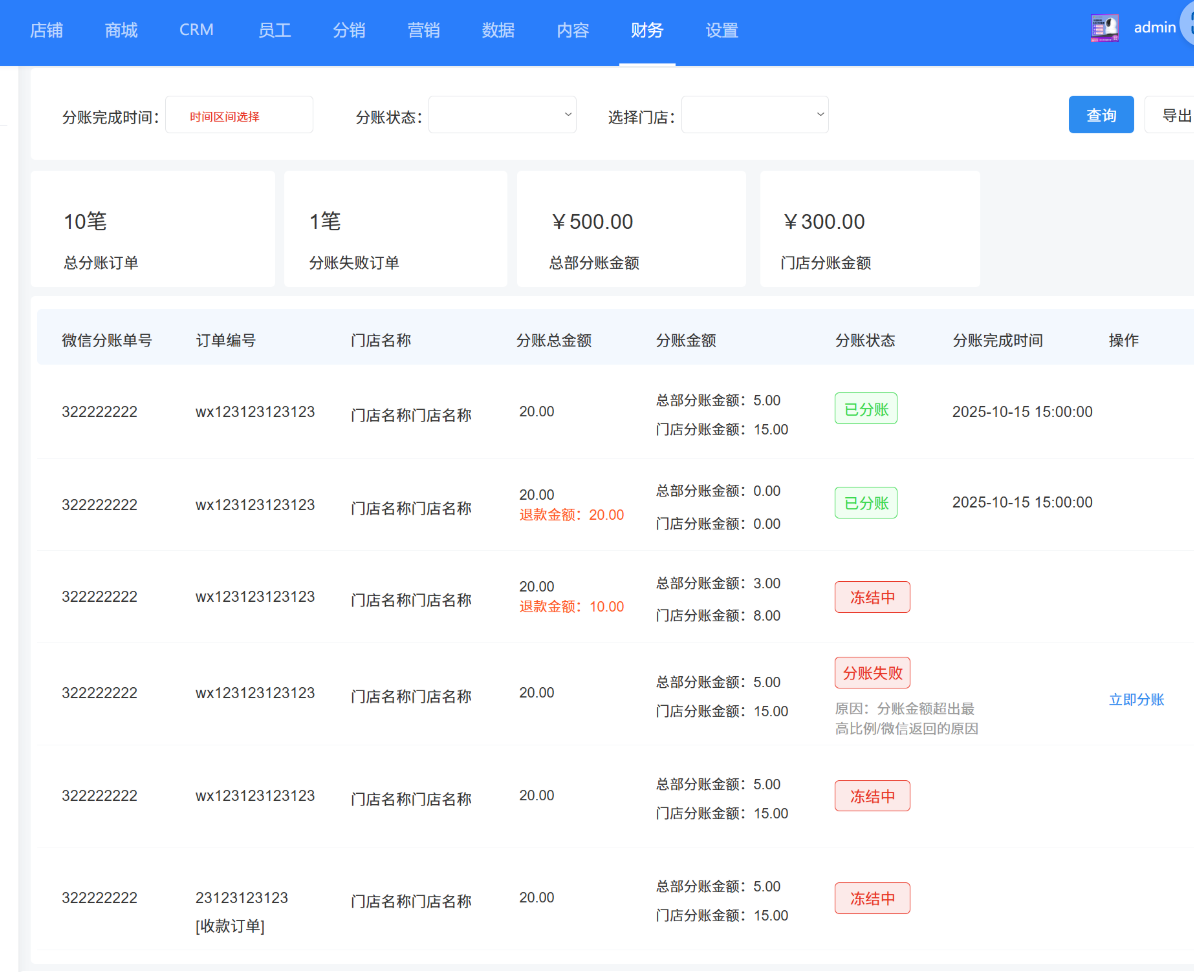Click the blue 查询 button
Image resolution: width=1194 pixels, height=972 pixels.
pos(1101,115)
